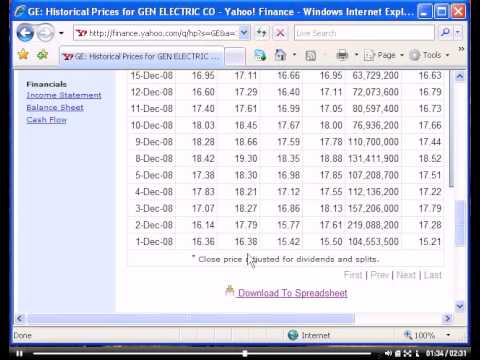Viewport: 480px width, 360px height.
Task: Click the Favorites Center star icon
Action: (x=23, y=54)
